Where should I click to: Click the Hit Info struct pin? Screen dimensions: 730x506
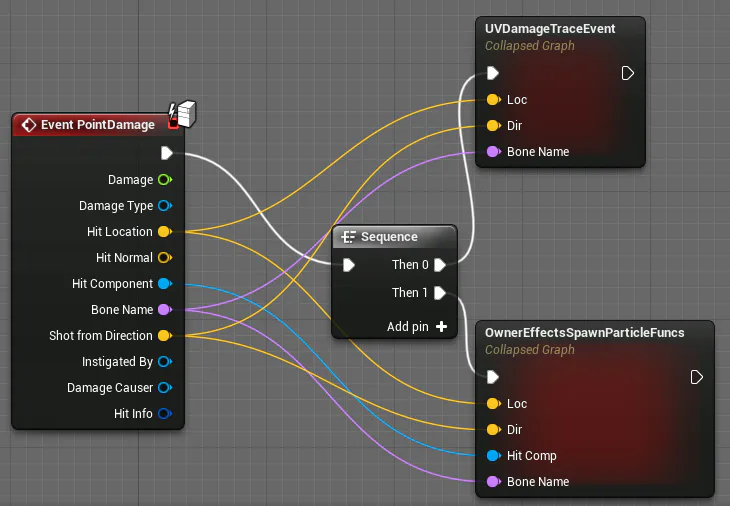pos(165,413)
